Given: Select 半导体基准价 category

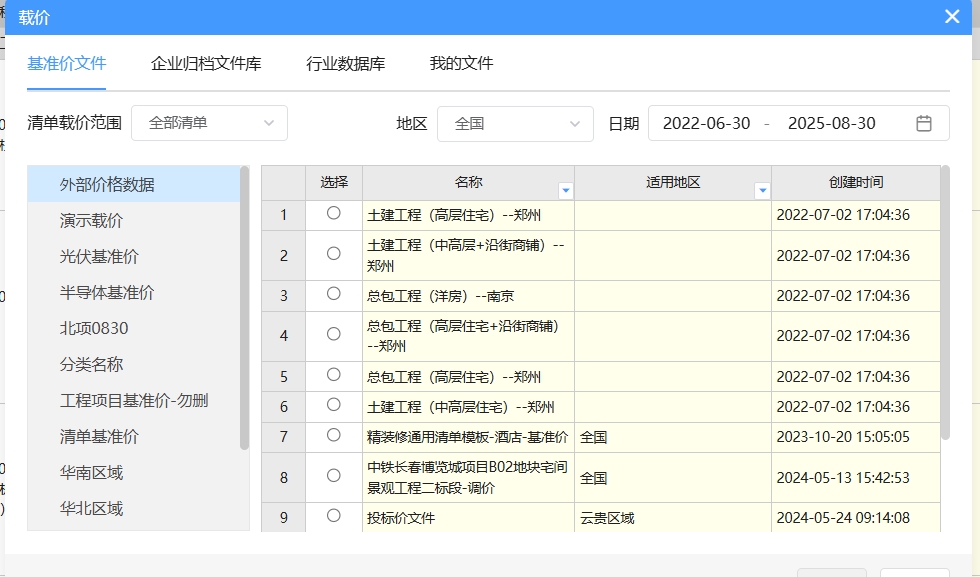Looking at the screenshot, I should coord(107,293).
